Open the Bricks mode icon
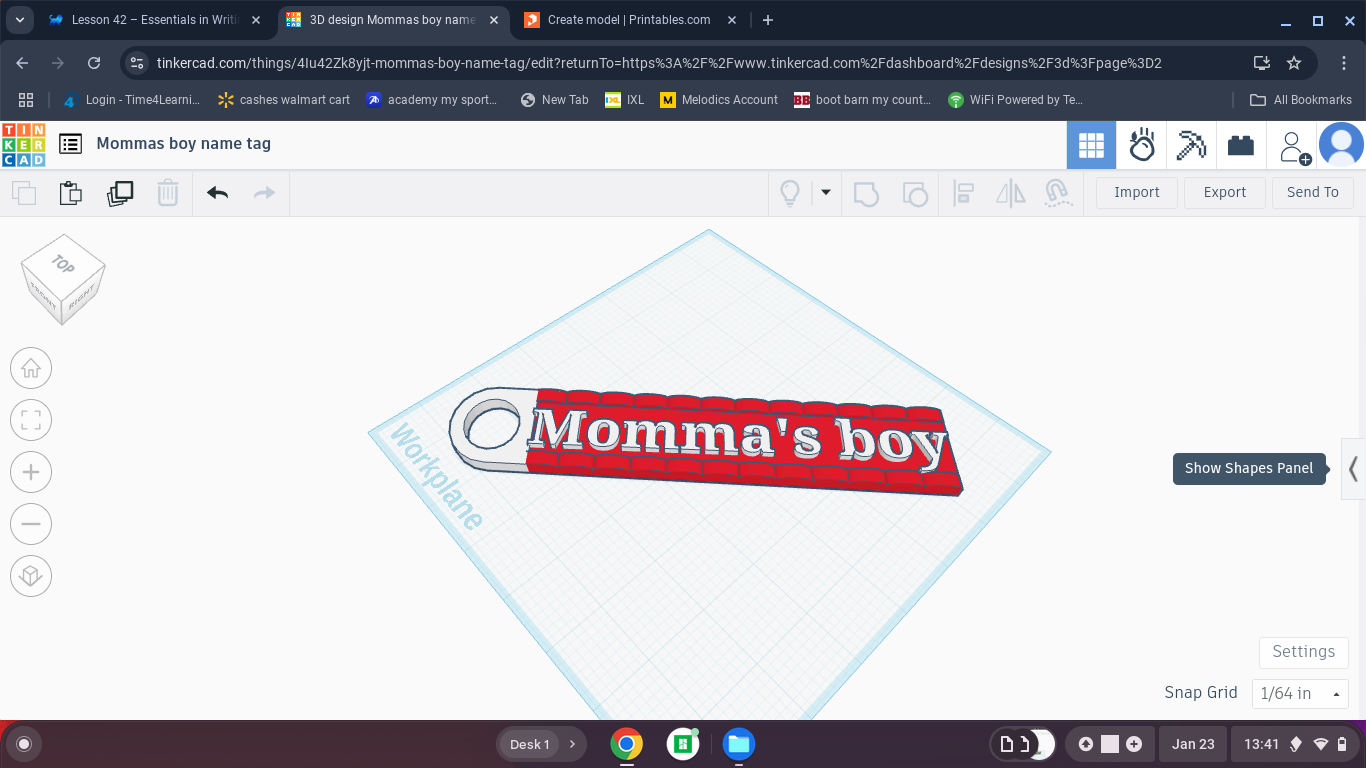1366x768 pixels. [x=1241, y=146]
